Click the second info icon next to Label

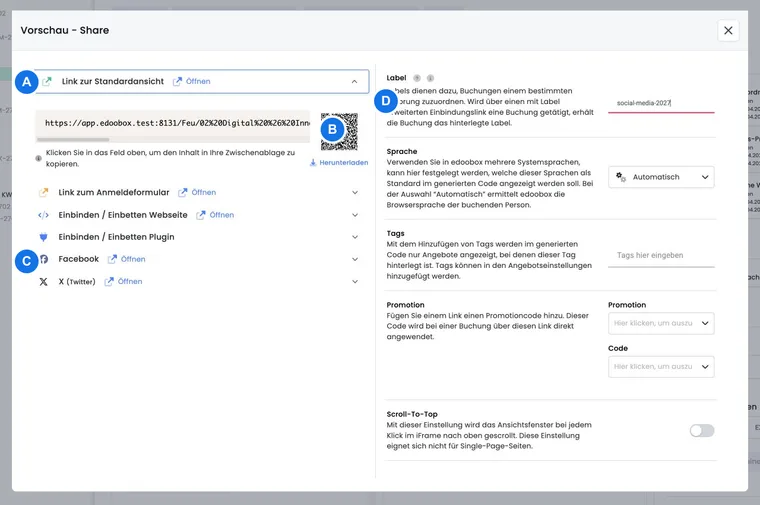click(430, 78)
